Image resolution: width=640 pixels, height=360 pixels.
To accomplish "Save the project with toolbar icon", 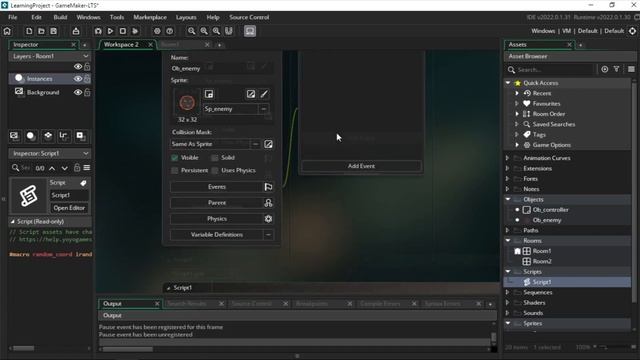I will pos(53,31).
